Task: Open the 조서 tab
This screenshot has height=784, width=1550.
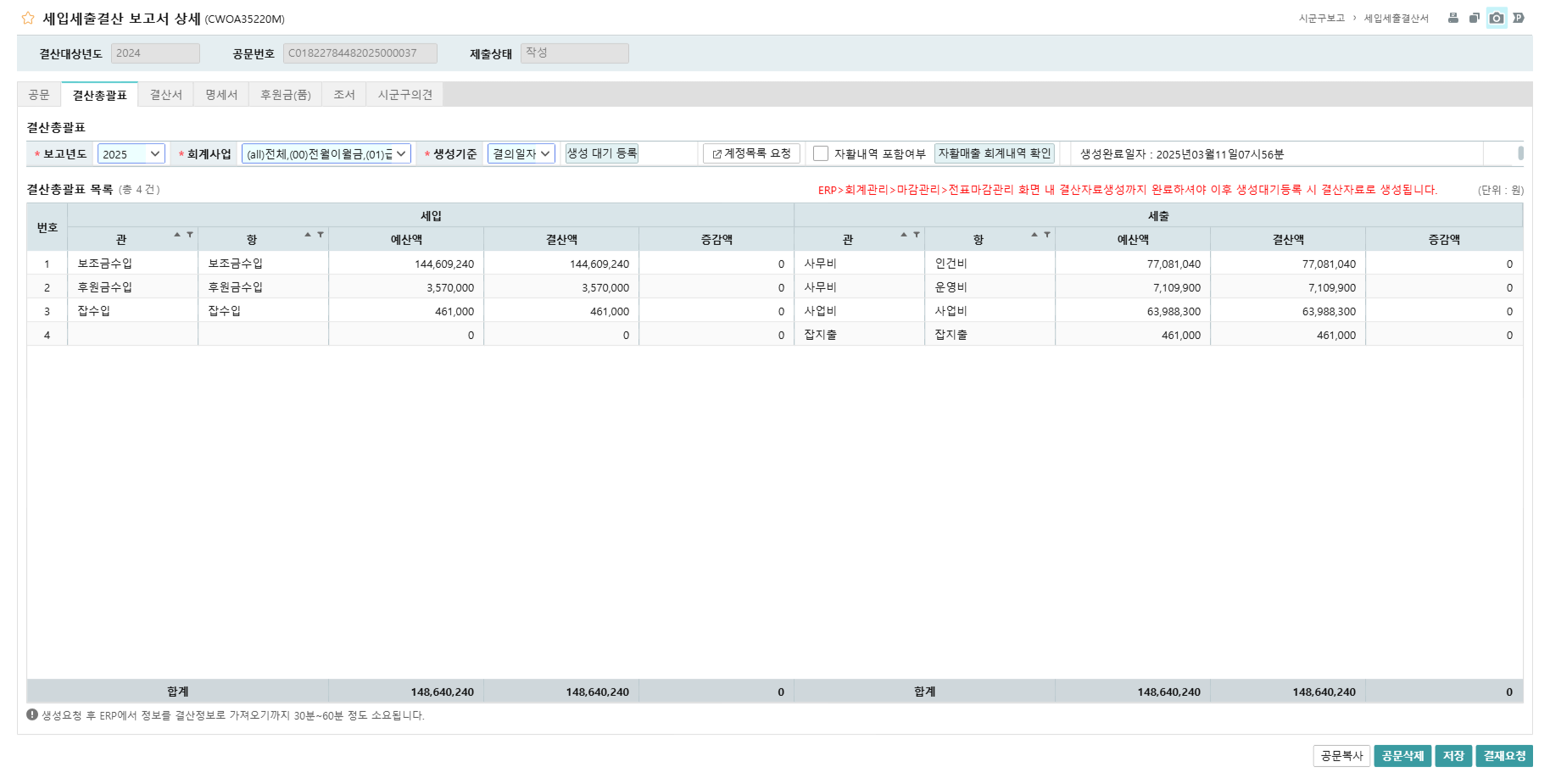Action: [344, 94]
